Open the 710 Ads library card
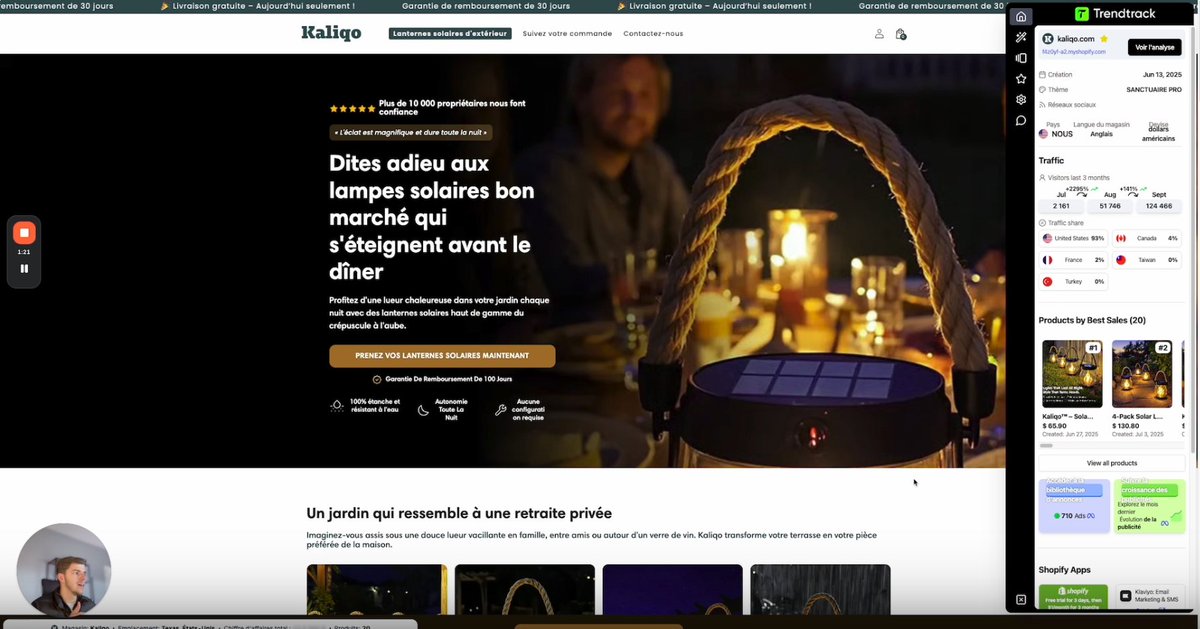Screen dimensions: 1200x629 coord(1074,505)
